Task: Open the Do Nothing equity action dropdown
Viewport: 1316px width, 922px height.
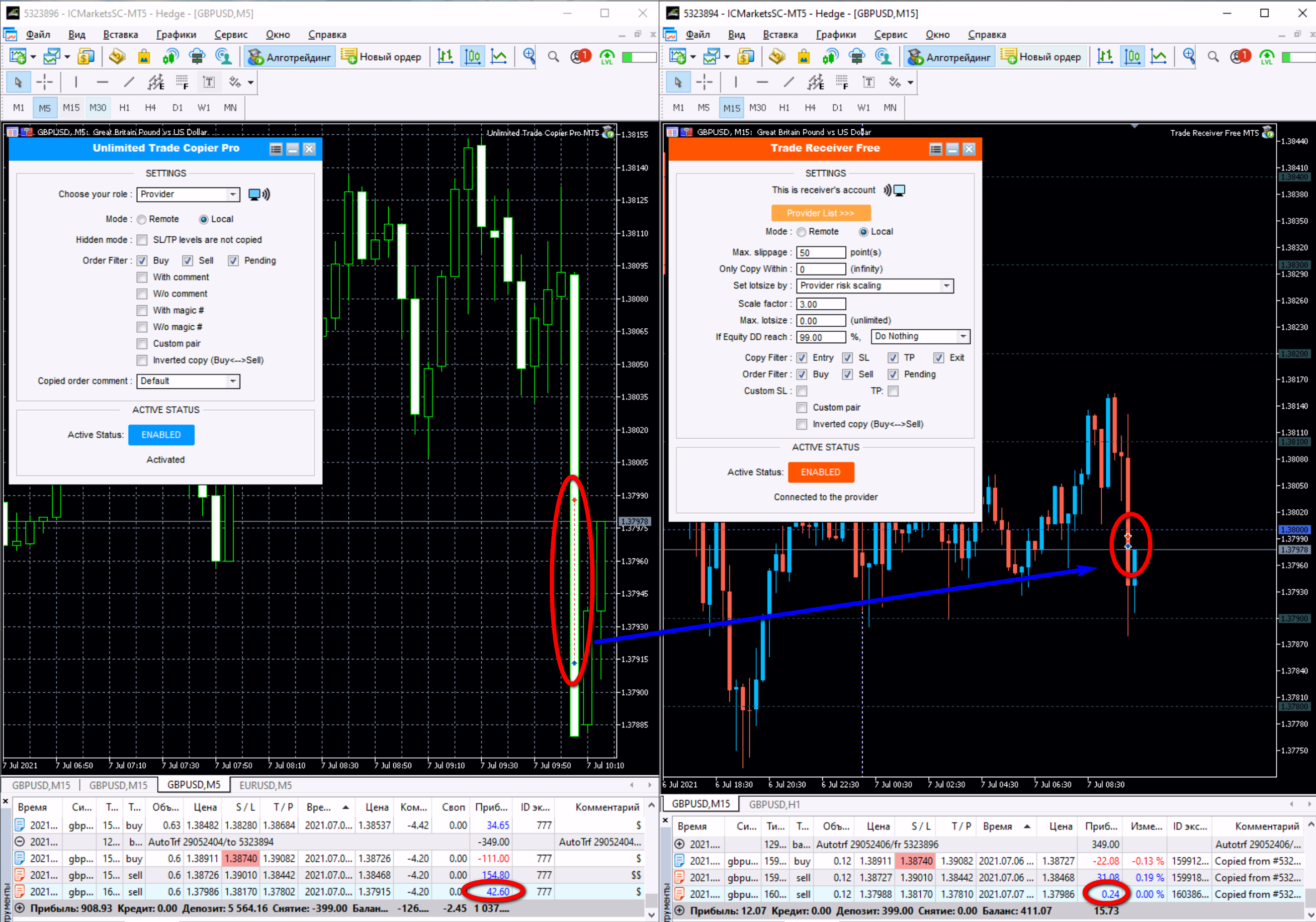Action: (963, 337)
